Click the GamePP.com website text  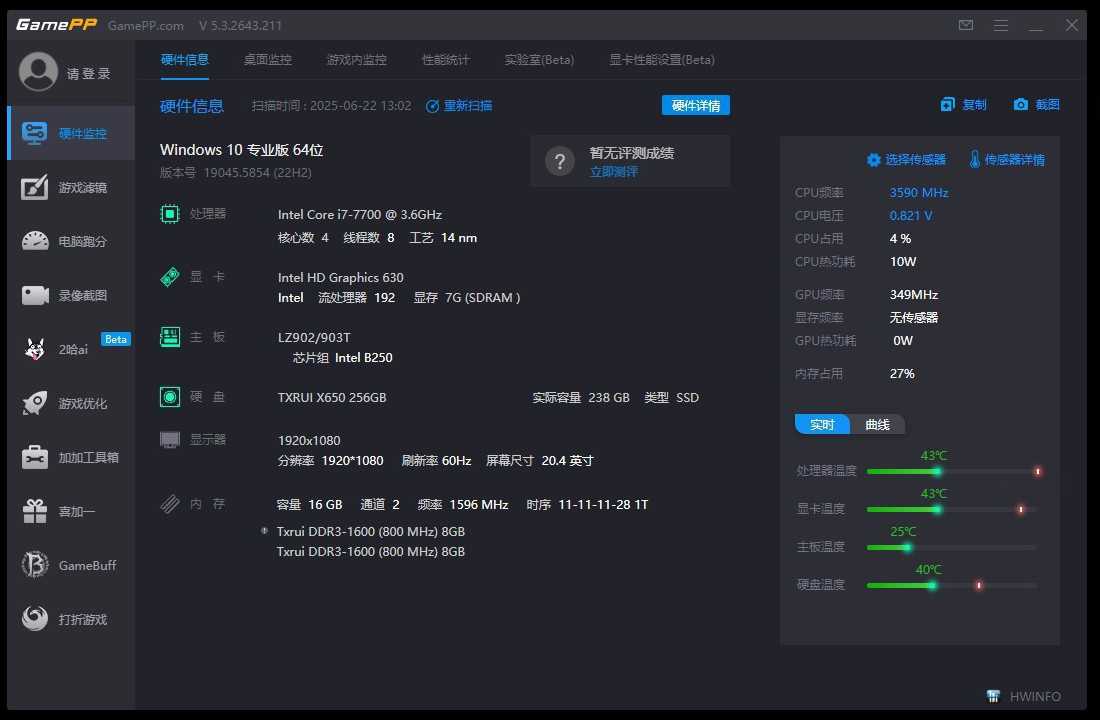pyautogui.click(x=145, y=26)
